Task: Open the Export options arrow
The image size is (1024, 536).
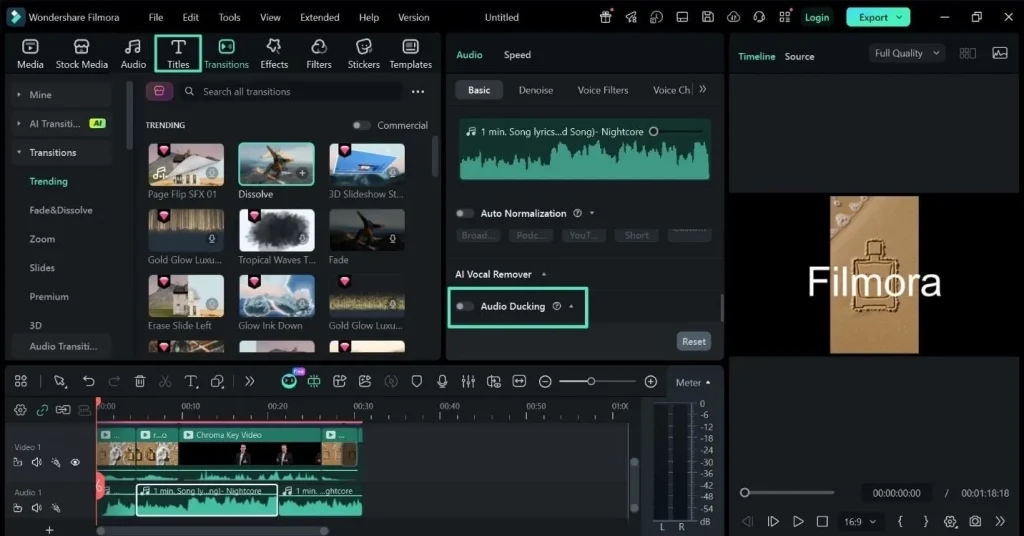Action: click(x=900, y=18)
